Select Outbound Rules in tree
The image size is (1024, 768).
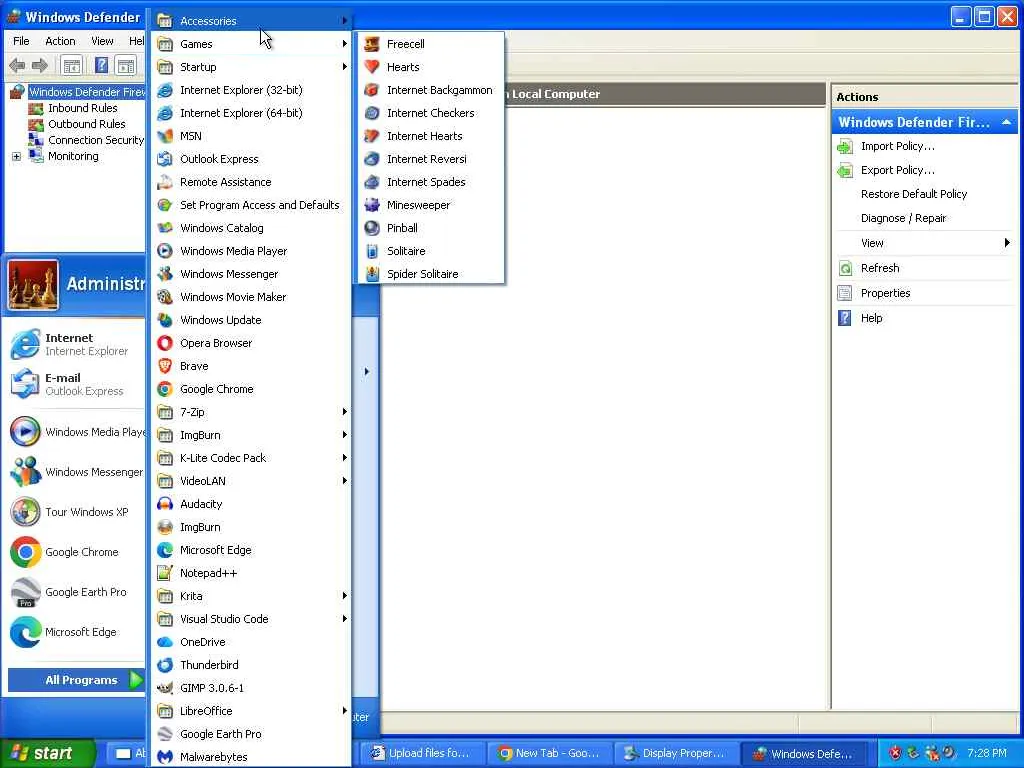click(86, 124)
